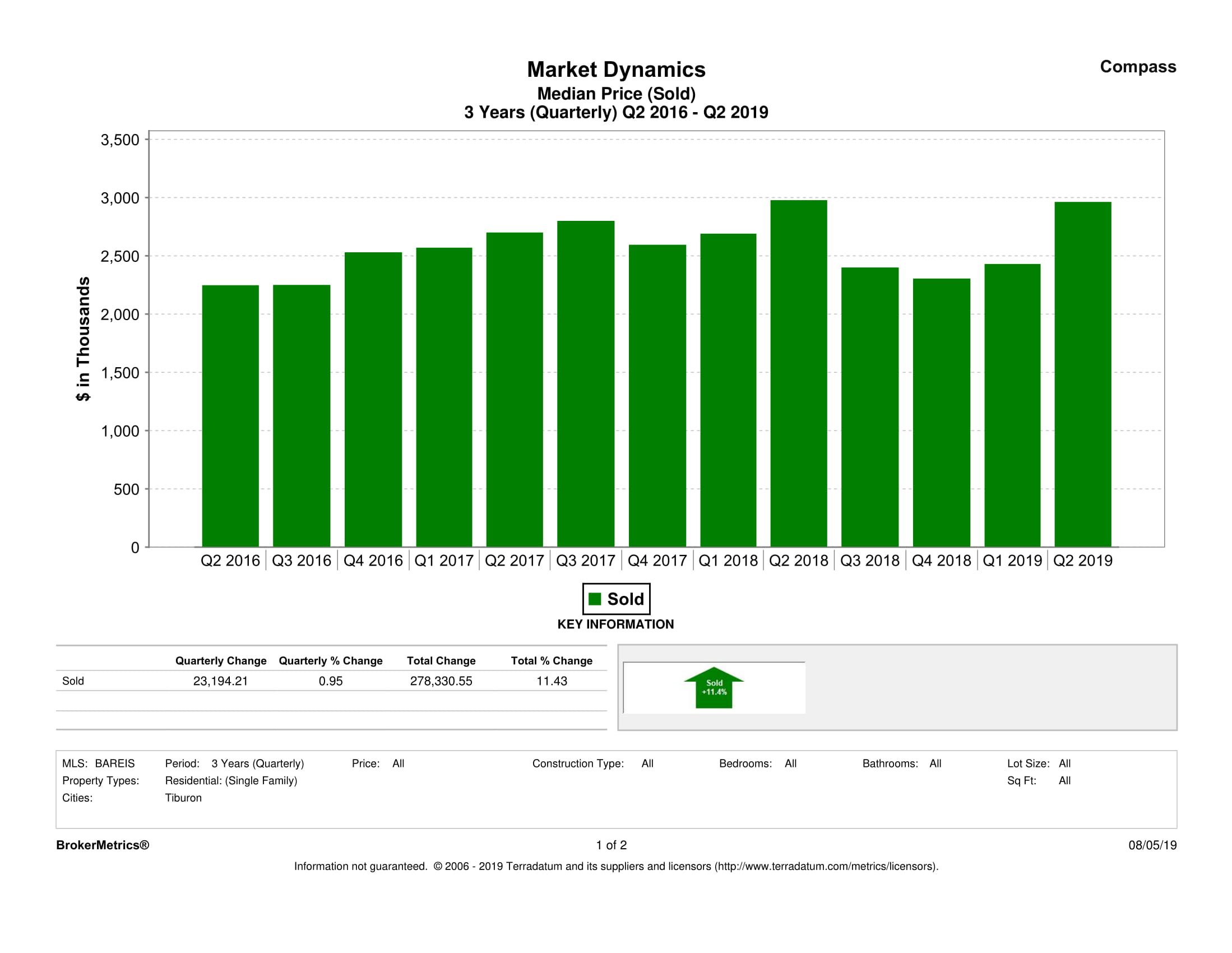1232x953 pixels.
Task: Click the green Sold legend swatch
Action: (595, 599)
